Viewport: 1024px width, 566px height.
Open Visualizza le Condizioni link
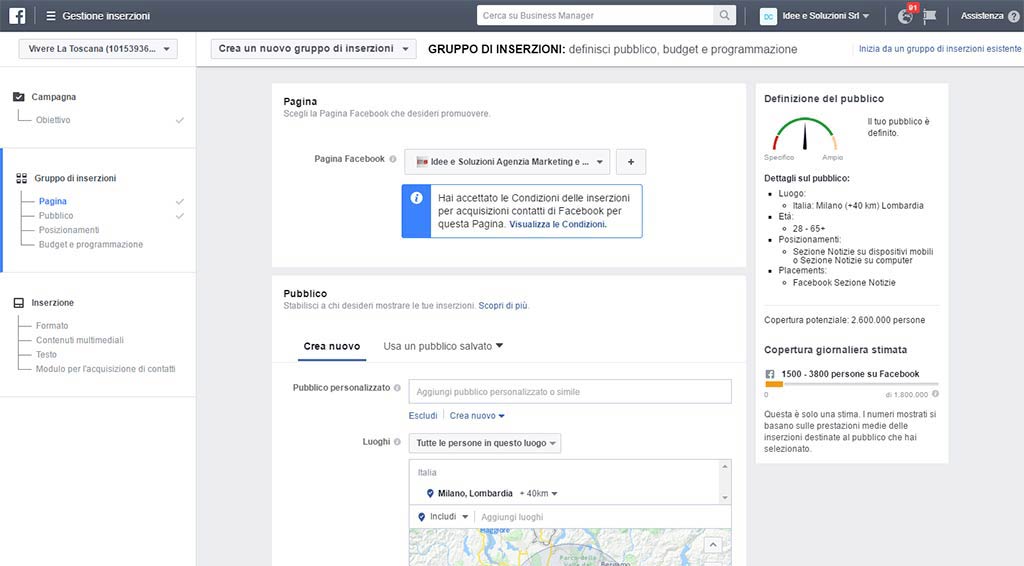pos(558,224)
